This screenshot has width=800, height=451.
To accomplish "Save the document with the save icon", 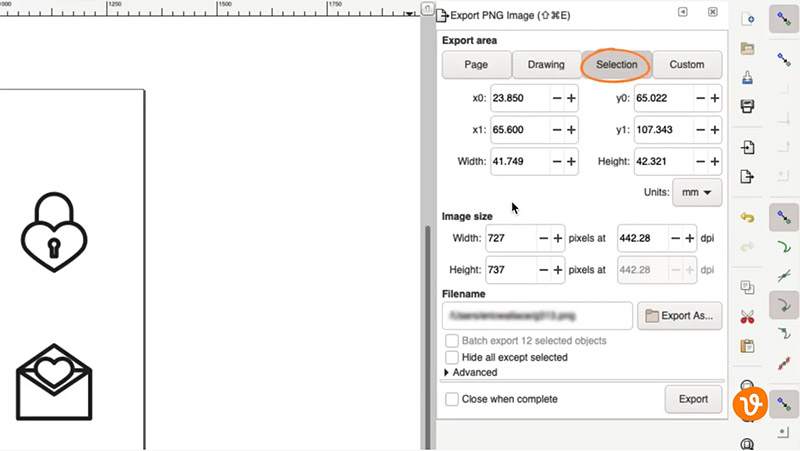I will [x=747, y=78].
